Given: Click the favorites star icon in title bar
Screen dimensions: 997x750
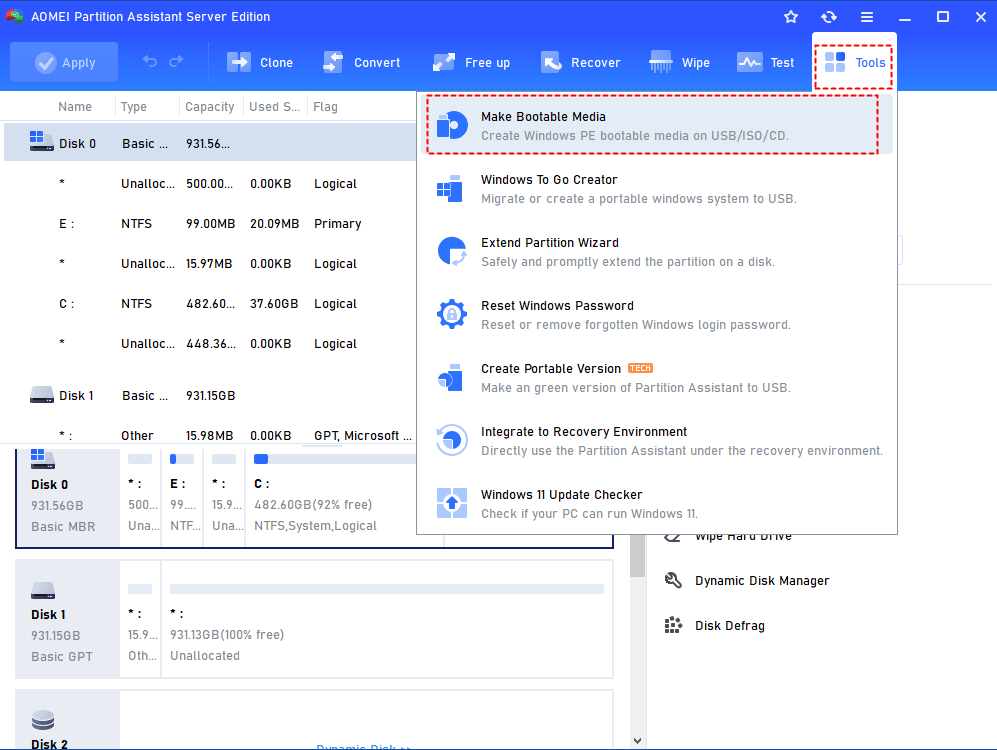Looking at the screenshot, I should point(790,17).
